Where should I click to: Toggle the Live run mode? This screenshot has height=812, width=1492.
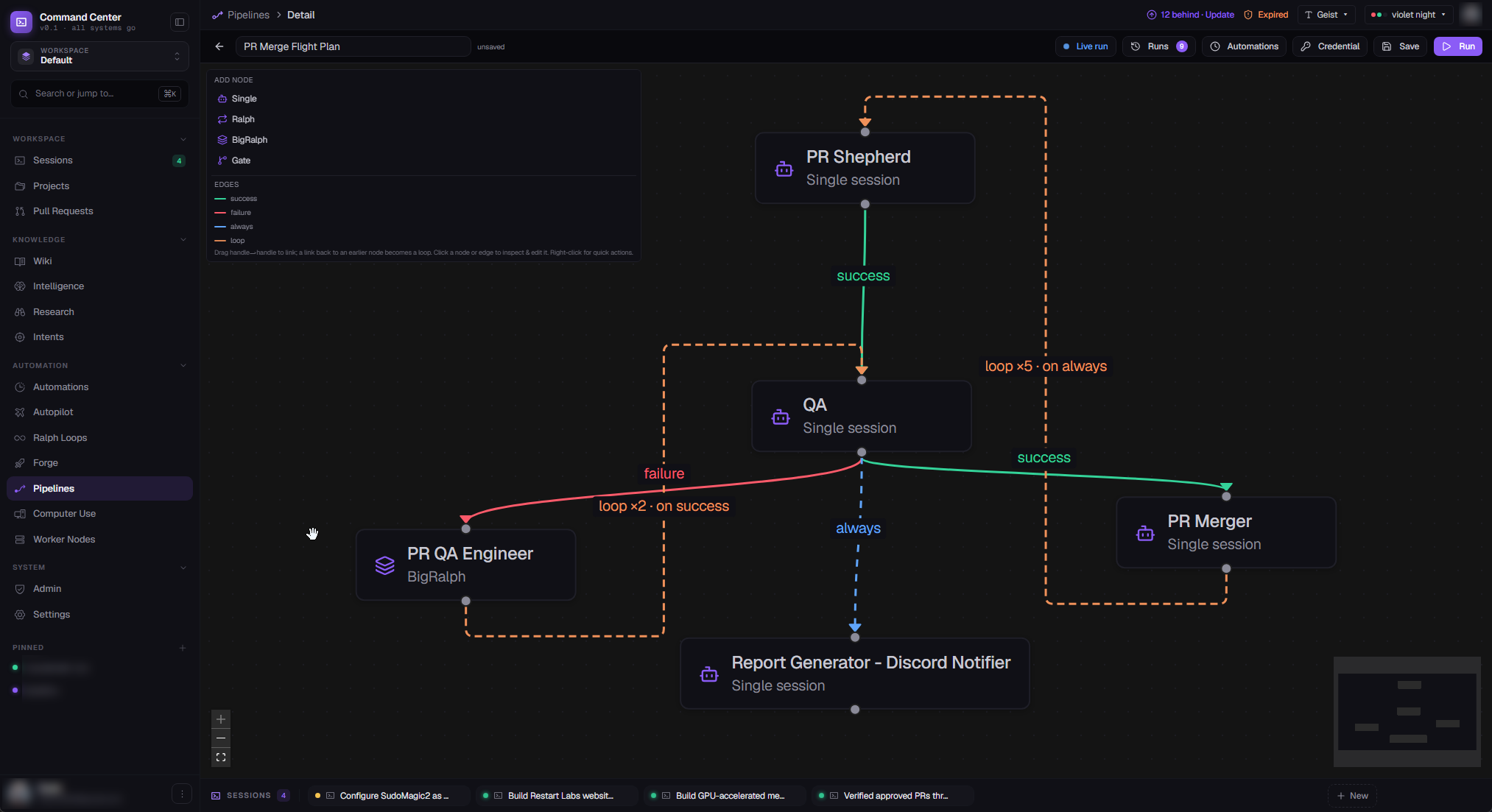[1085, 46]
